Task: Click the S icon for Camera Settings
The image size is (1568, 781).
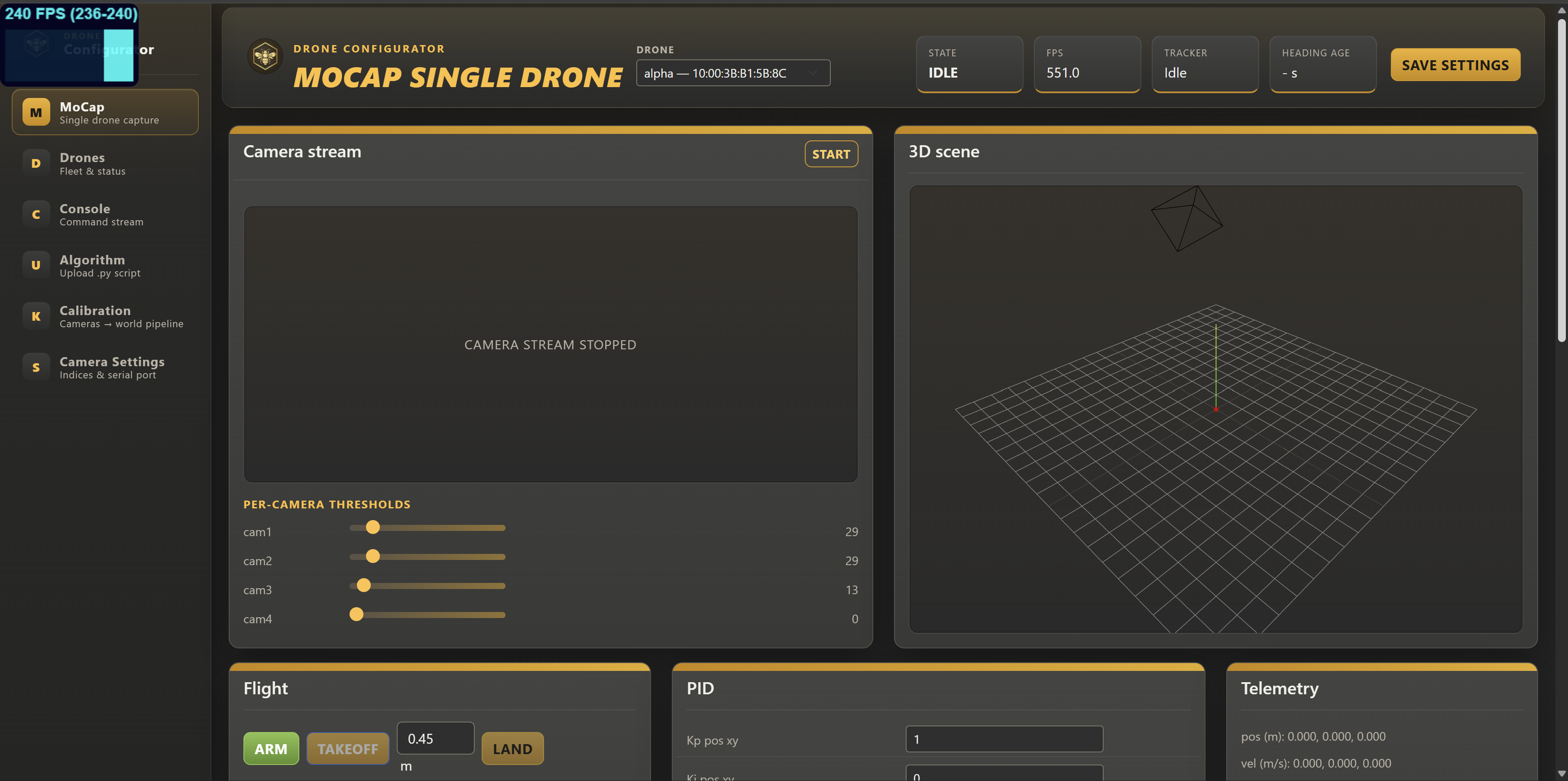Action: coord(36,368)
